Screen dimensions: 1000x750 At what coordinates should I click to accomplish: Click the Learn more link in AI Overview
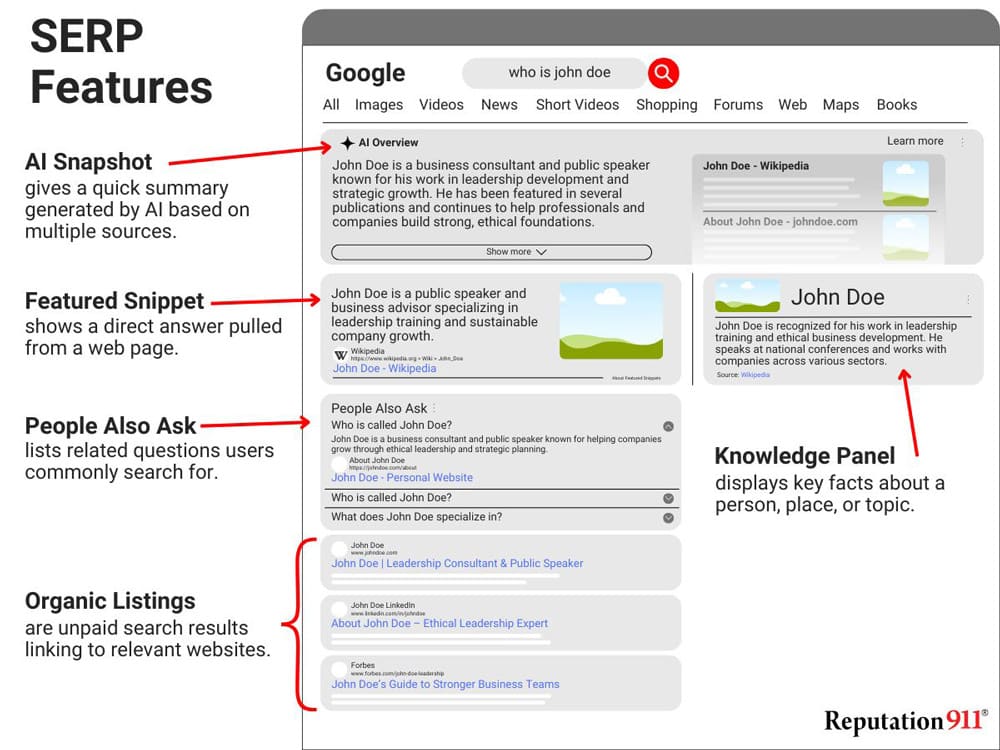tap(915, 141)
